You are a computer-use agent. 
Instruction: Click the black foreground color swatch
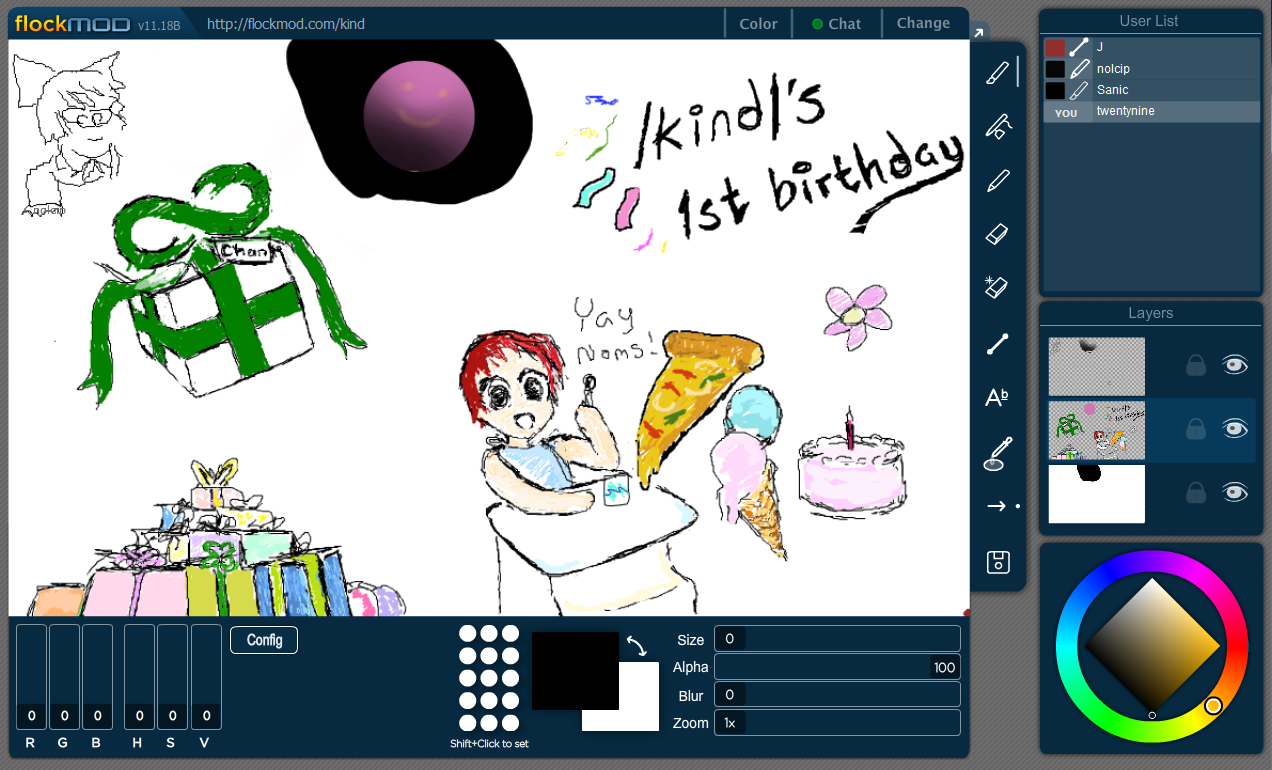[575, 670]
